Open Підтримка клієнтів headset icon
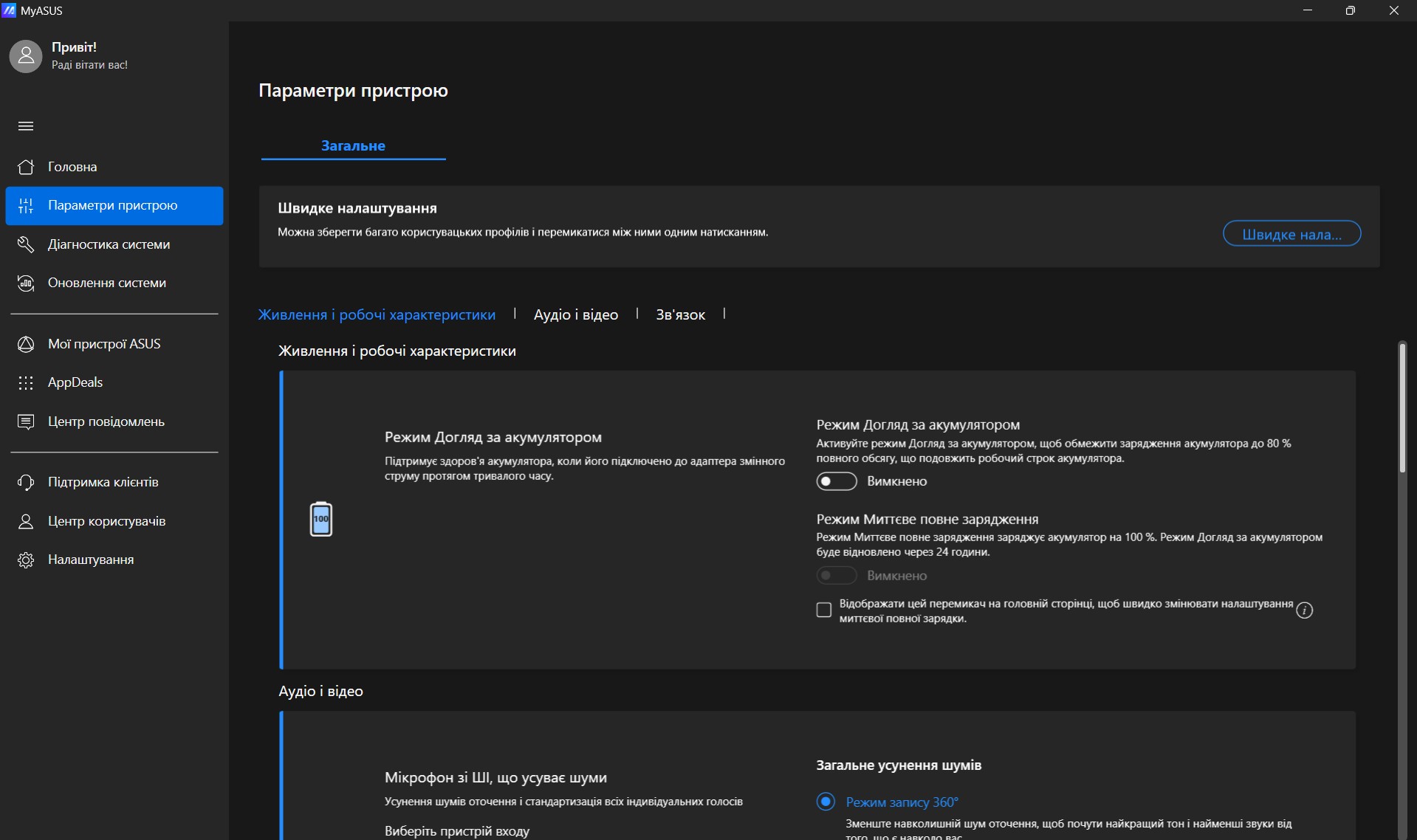The image size is (1417, 840). point(26,482)
